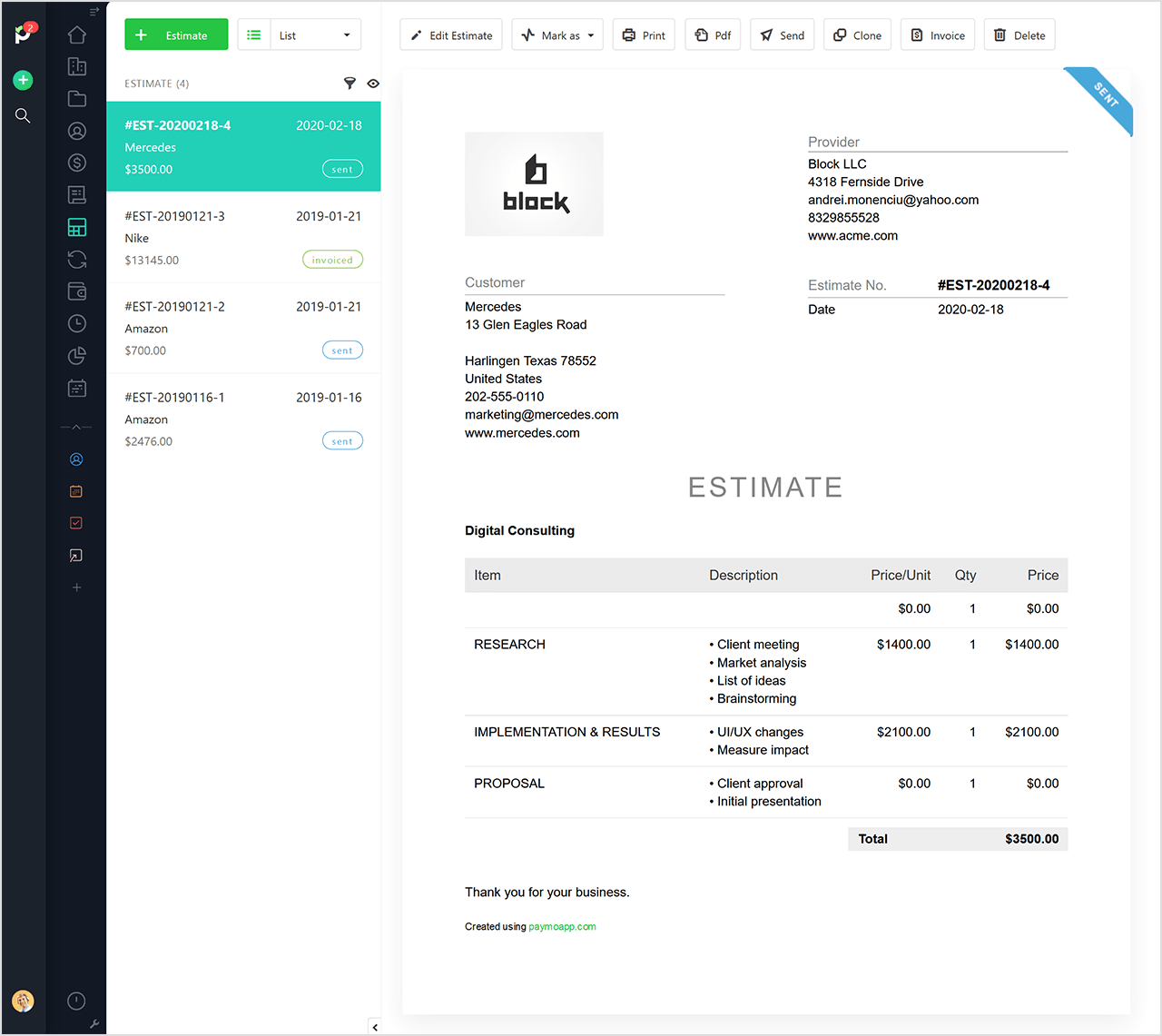Open the paymoapp.com link
Image resolution: width=1162 pixels, height=1036 pixels.
pyautogui.click(x=562, y=927)
